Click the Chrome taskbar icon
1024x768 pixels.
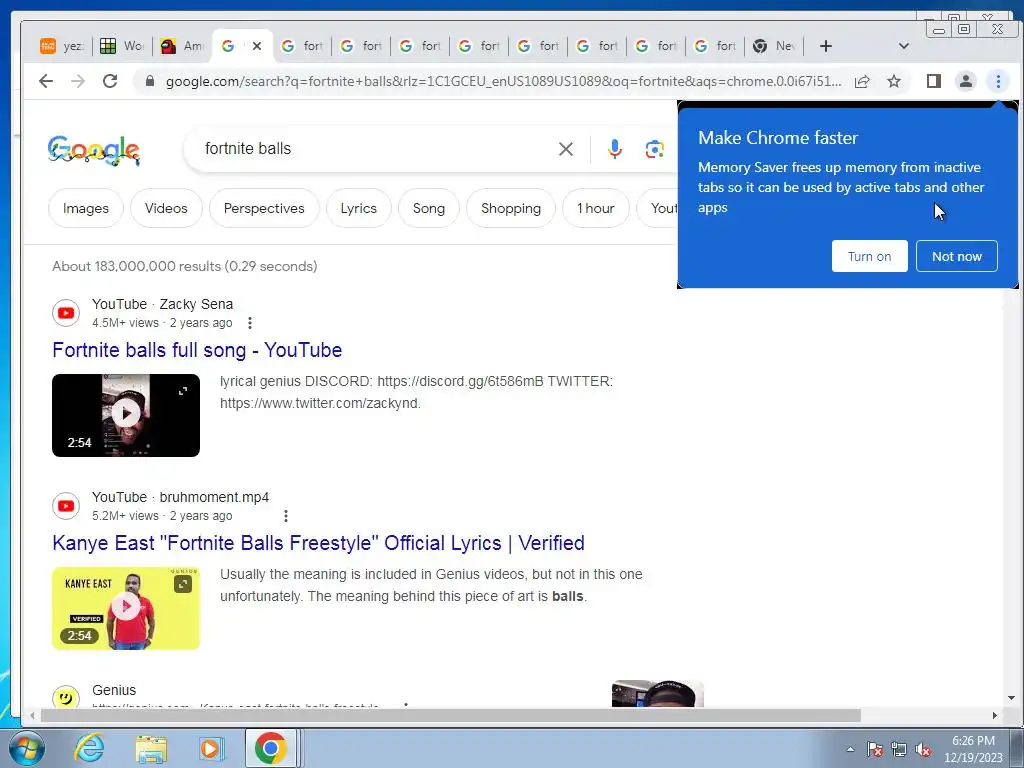271,748
